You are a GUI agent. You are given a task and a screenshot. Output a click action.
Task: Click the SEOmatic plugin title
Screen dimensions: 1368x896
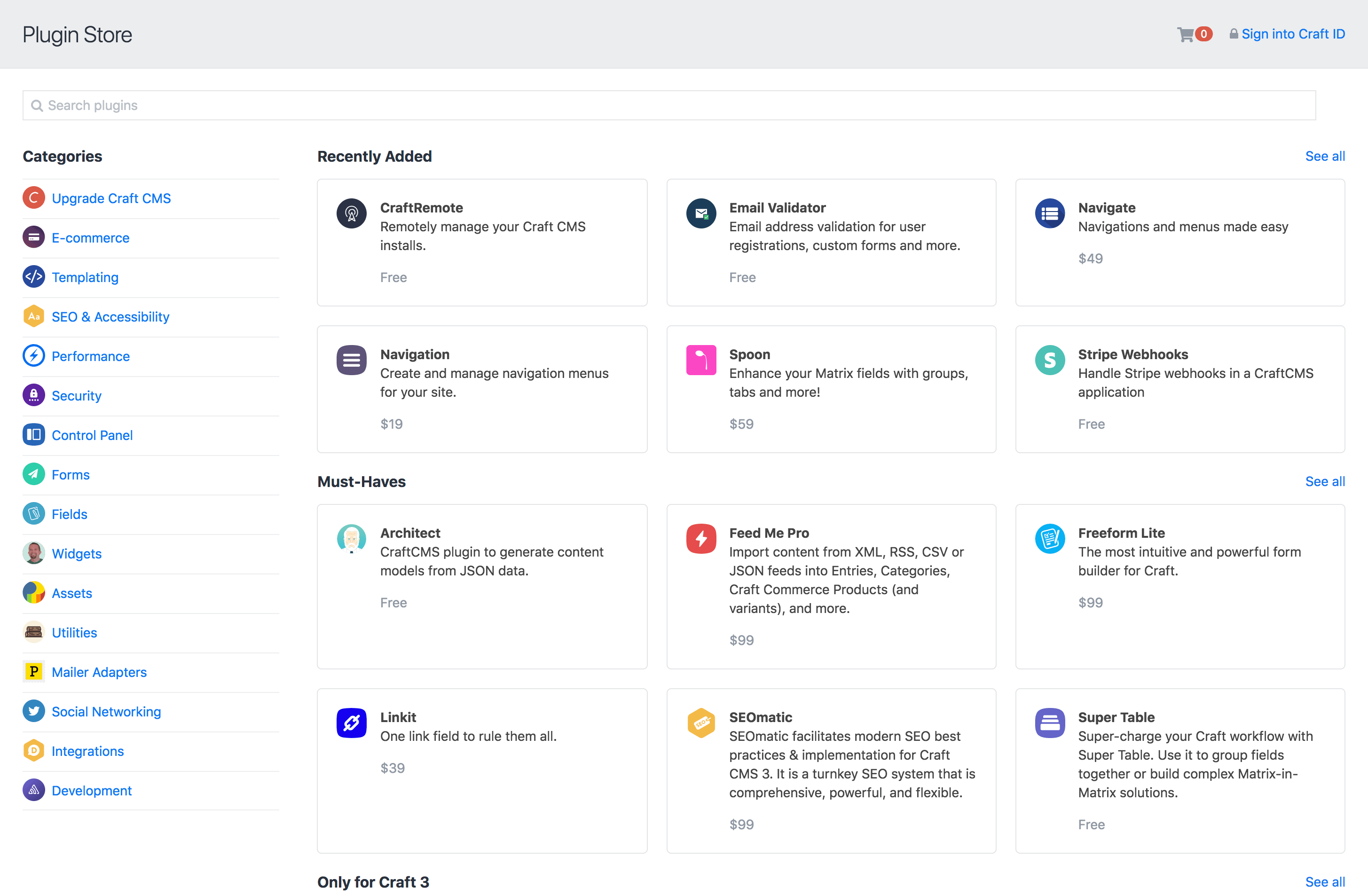(x=761, y=717)
